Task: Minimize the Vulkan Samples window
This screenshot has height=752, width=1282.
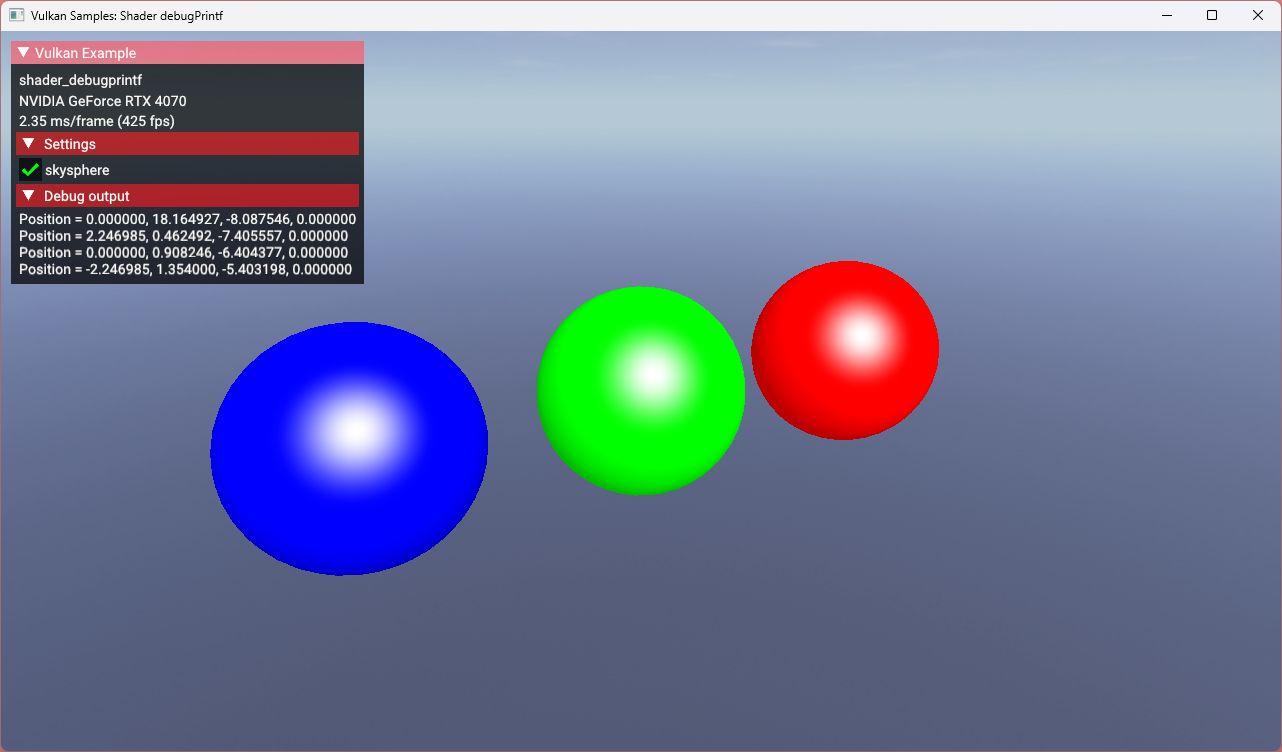Action: [x=1166, y=15]
